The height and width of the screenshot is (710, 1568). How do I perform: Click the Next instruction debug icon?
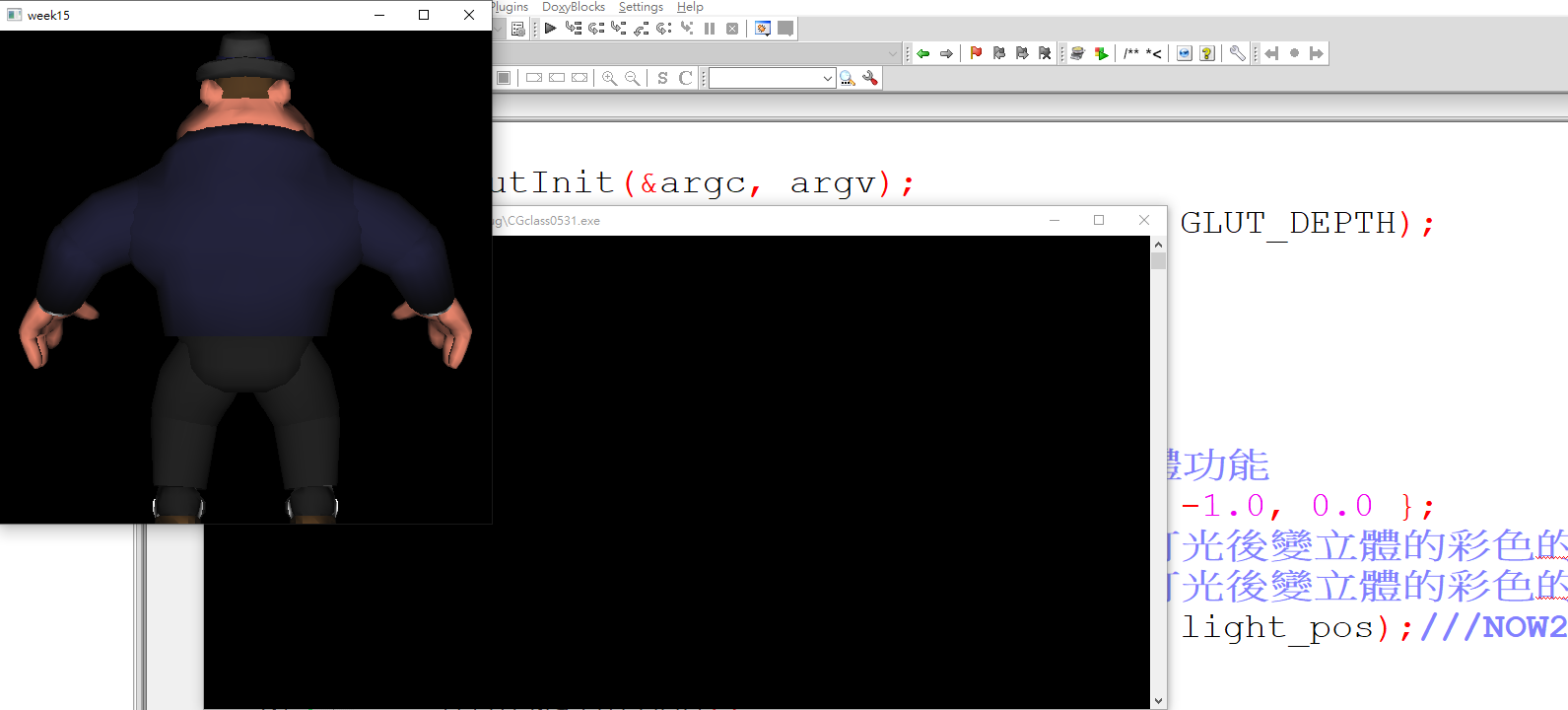click(664, 29)
